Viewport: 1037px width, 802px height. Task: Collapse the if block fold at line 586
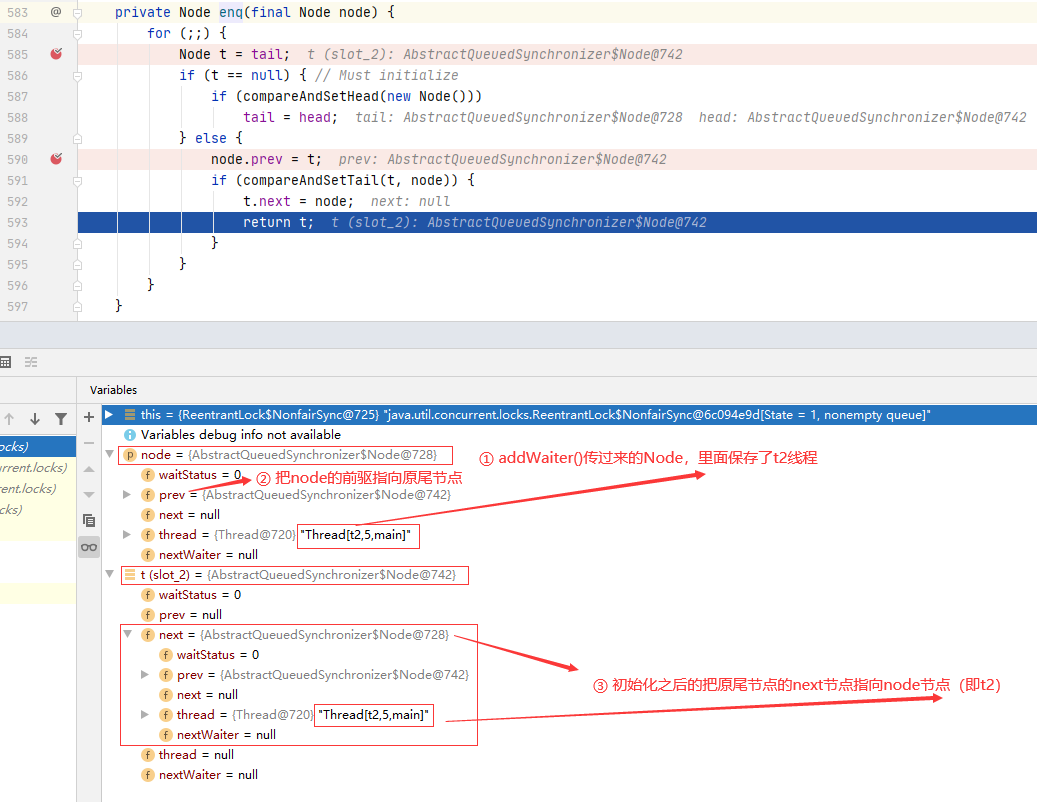77,75
